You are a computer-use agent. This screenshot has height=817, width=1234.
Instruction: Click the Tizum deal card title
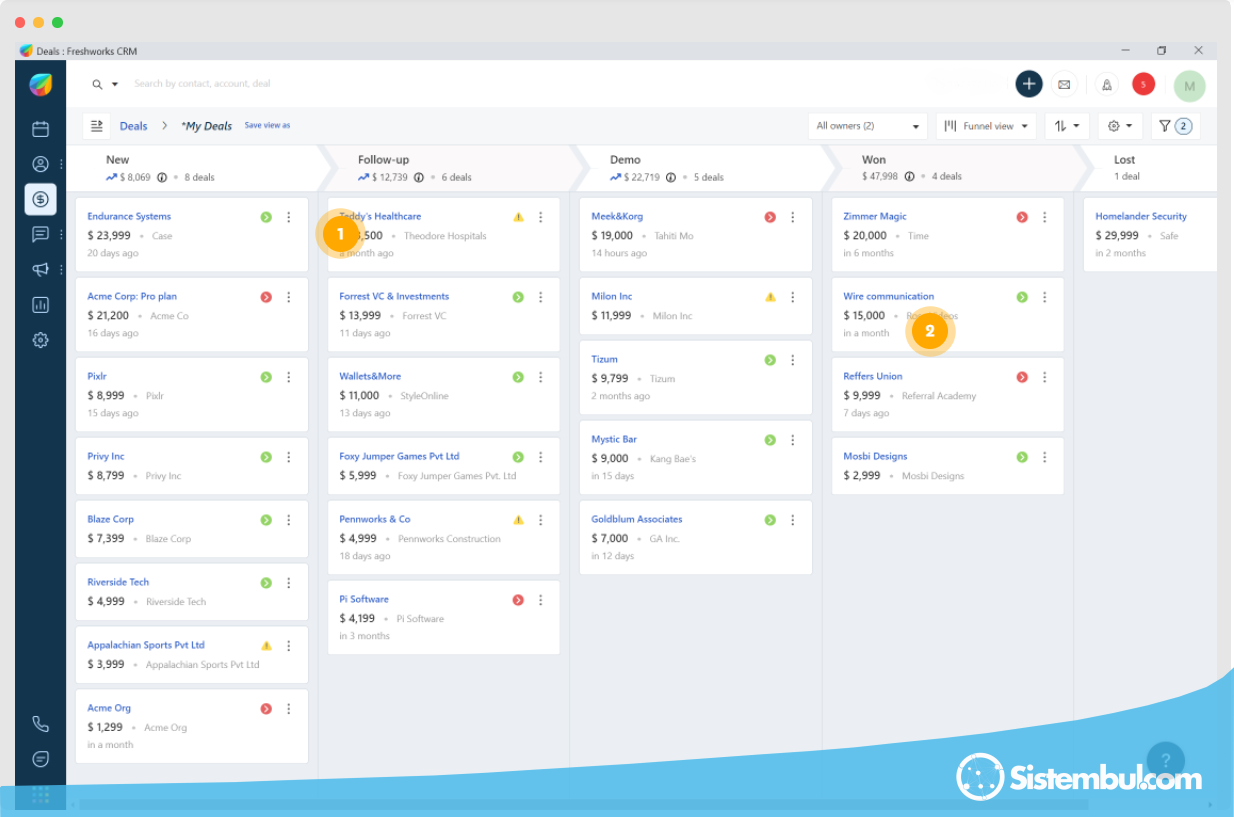tap(604, 359)
